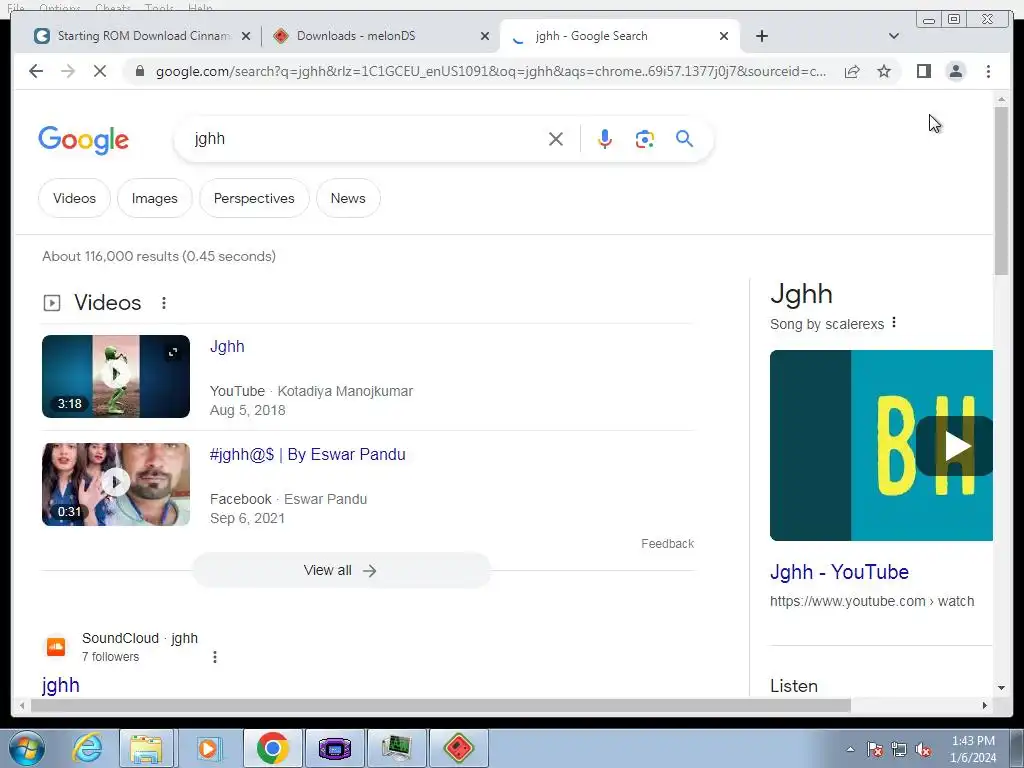1024x768 pixels.
Task: Play the 3:18 Jghh video thumbnail
Action: (116, 376)
